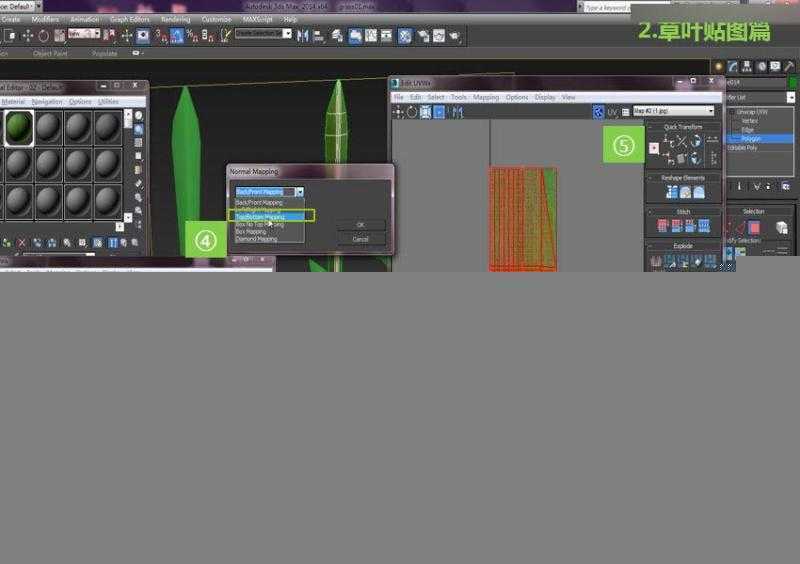Open the MAXScript menu
The height and width of the screenshot is (564, 800).
[258, 19]
